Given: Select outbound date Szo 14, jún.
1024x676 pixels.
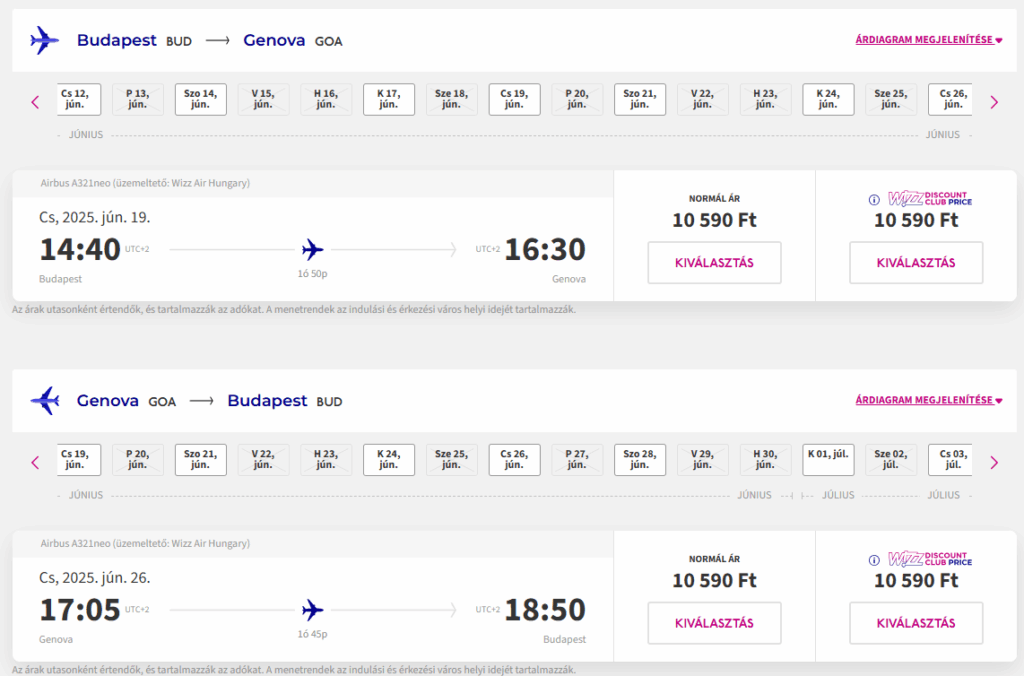Looking at the screenshot, I should (x=200, y=99).
